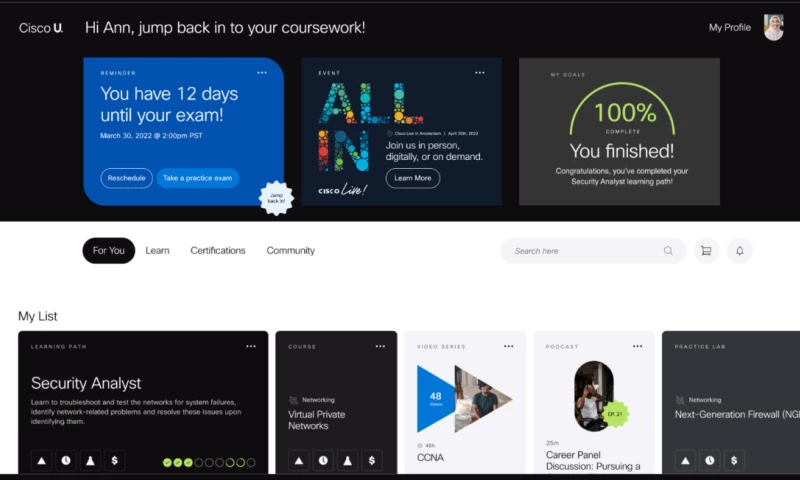This screenshot has height=480, width=800.
Task: Click the search magnifier icon
Action: (x=668, y=250)
